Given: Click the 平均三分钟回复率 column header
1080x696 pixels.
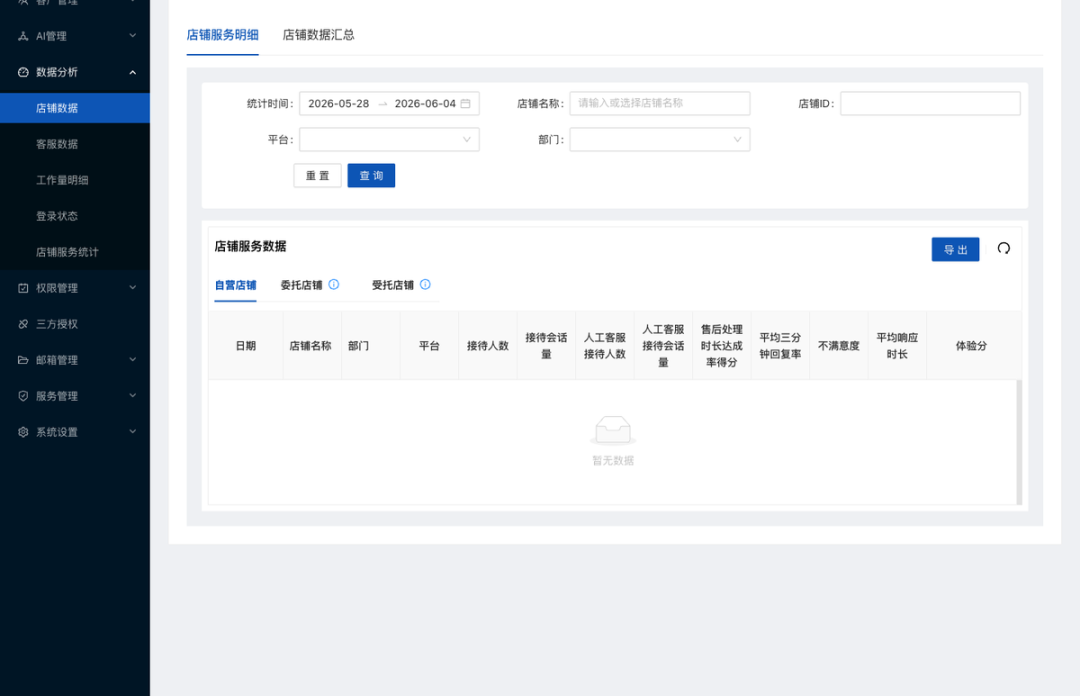Looking at the screenshot, I should (x=780, y=346).
